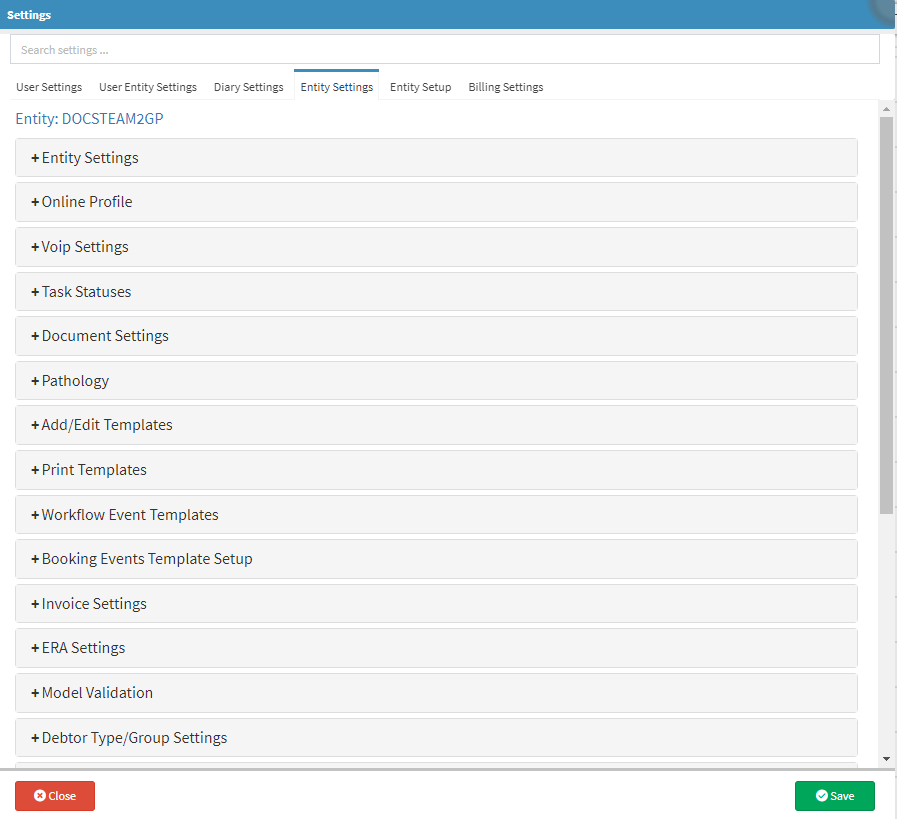Expand the Task Statuses section
This screenshot has width=897, height=819.
tap(436, 292)
